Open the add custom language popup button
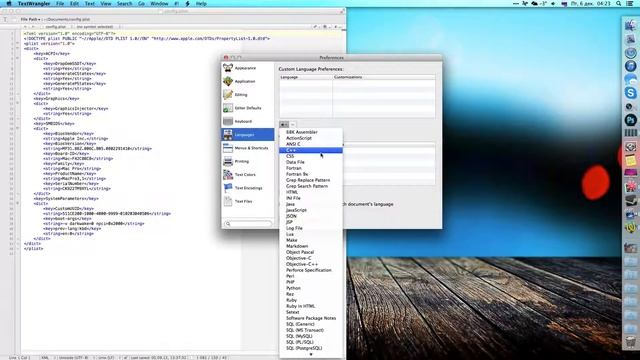640x360 pixels. (x=284, y=124)
